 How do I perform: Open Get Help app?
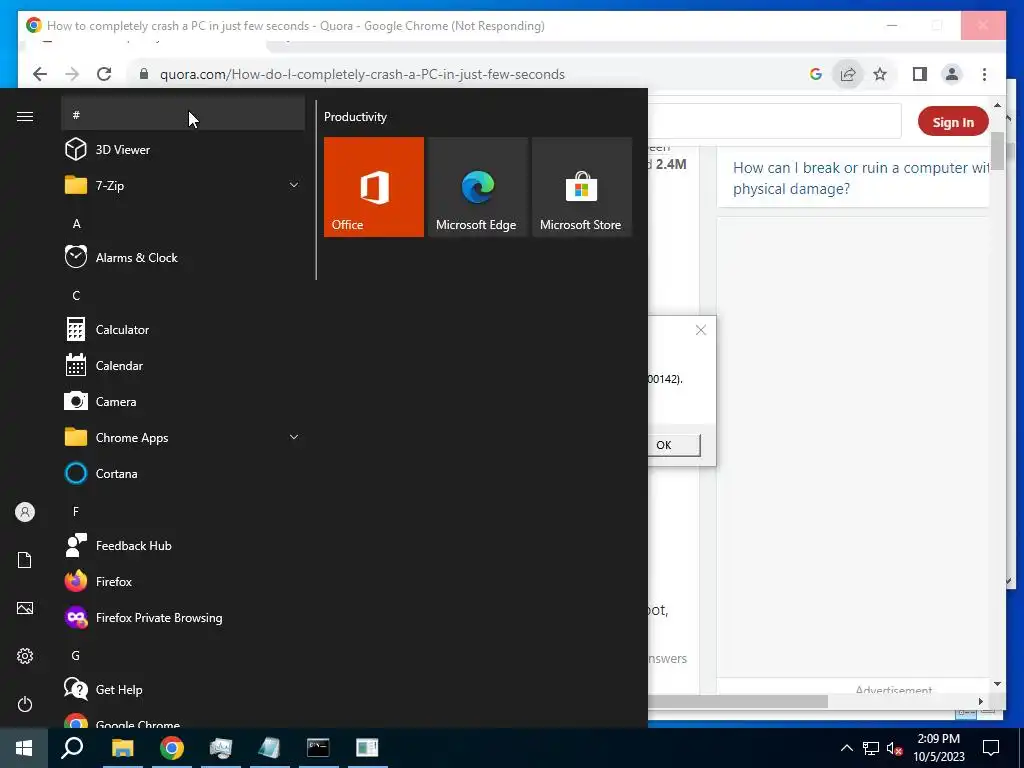coord(183,690)
